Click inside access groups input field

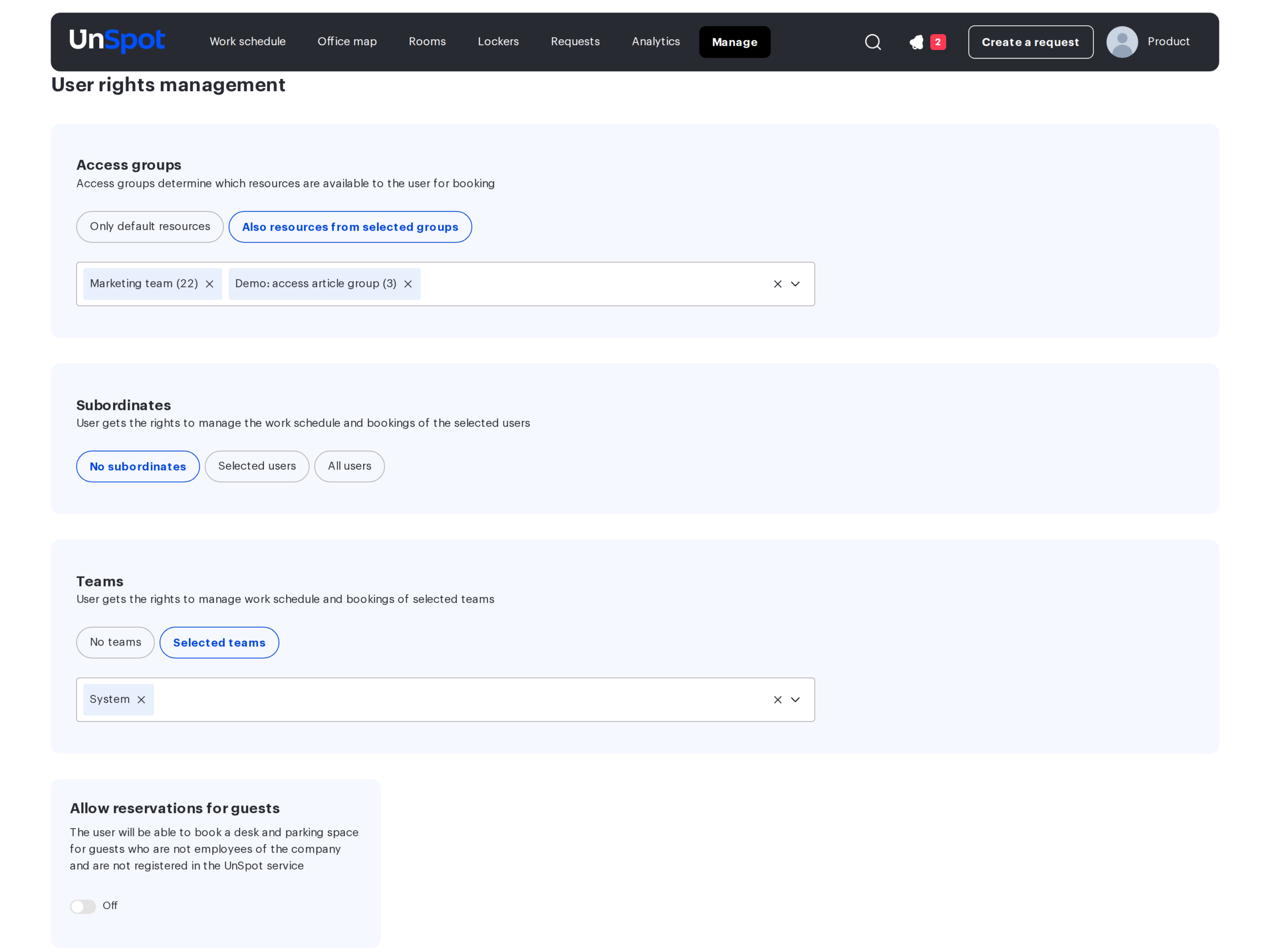coord(445,284)
